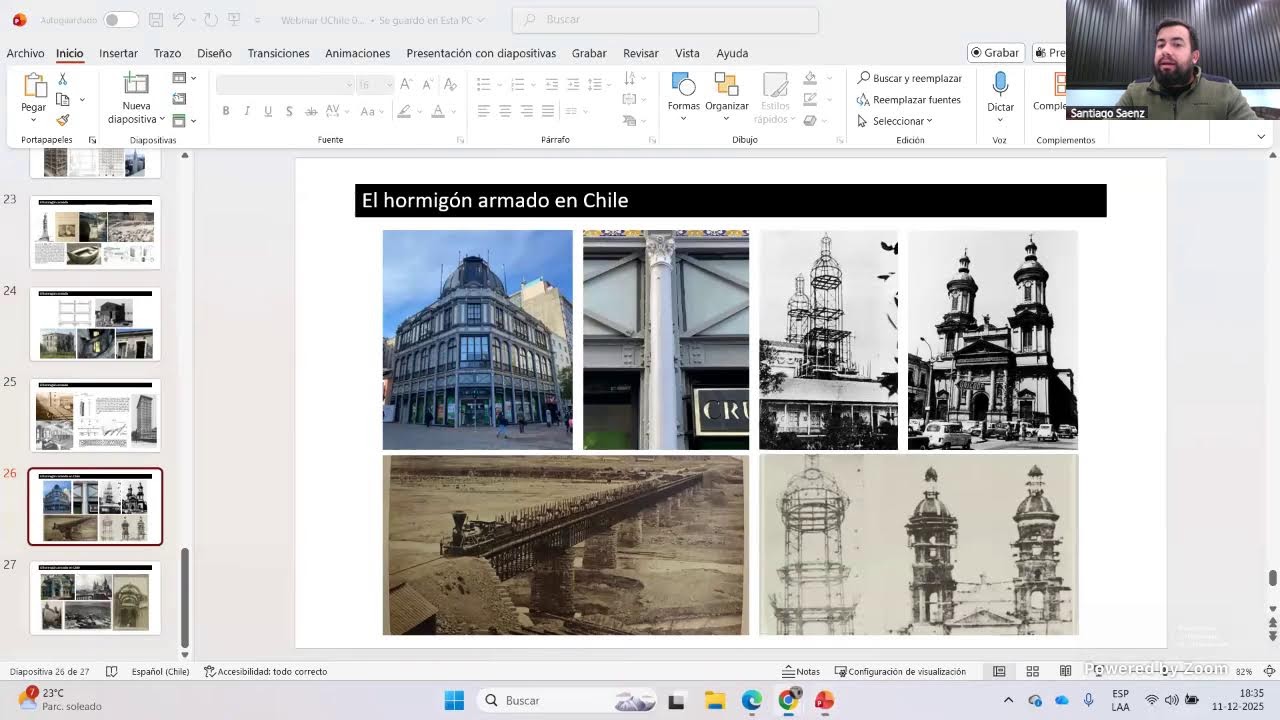1280x720 pixels.
Task: Click Accesibilidad: todo correcto status
Action: (265, 671)
